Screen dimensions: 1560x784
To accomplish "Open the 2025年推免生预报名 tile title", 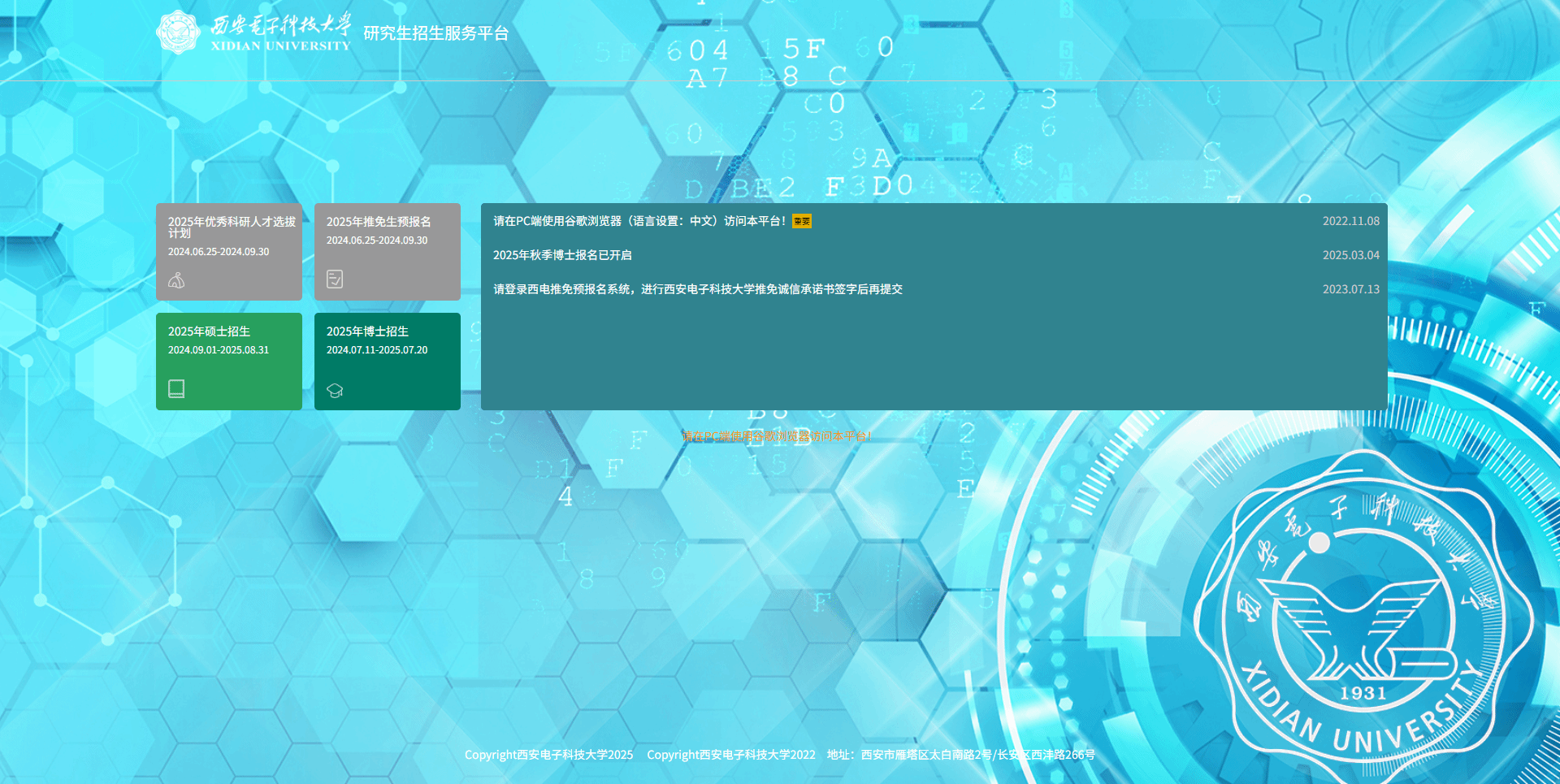I will (379, 222).
